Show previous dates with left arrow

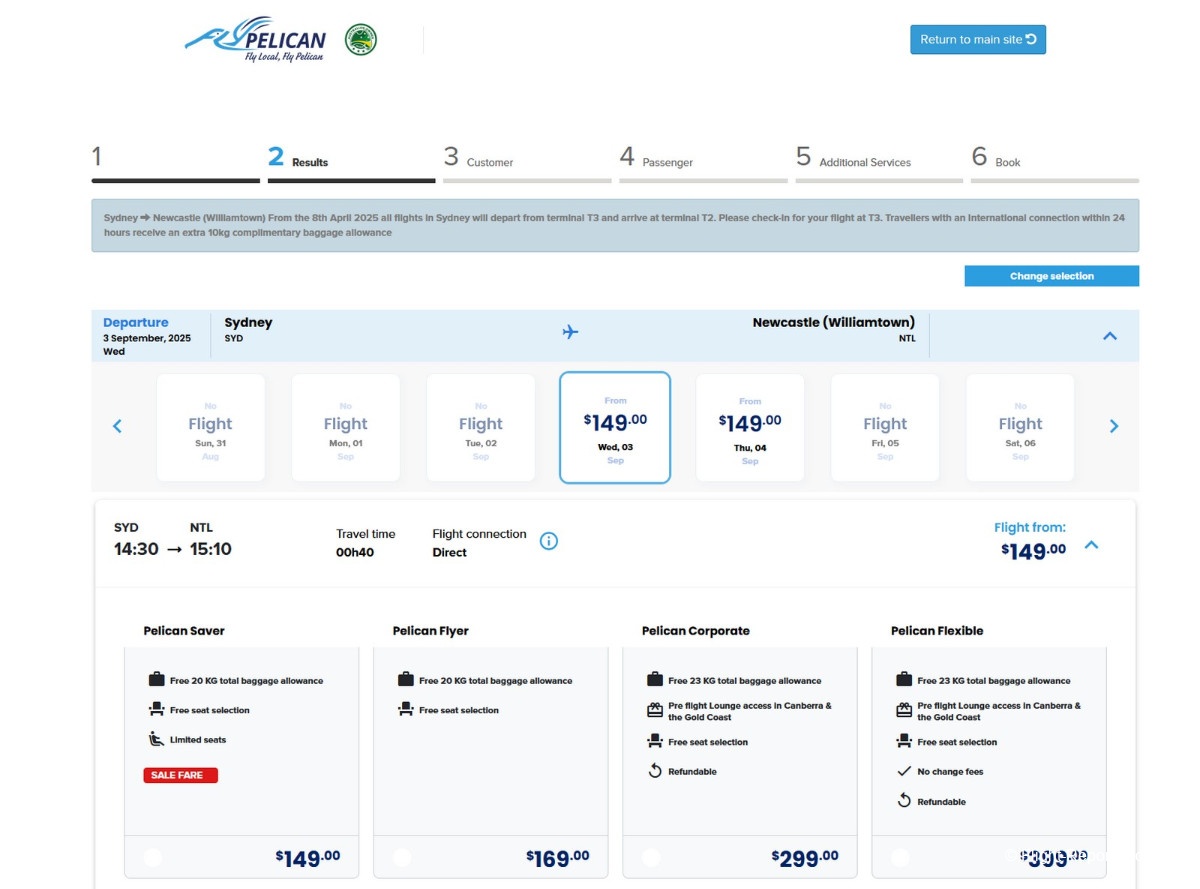[x=117, y=427]
